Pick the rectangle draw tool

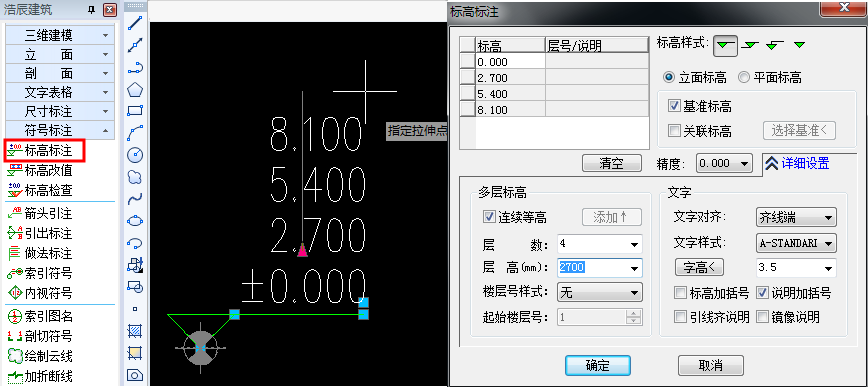pyautogui.click(x=135, y=111)
